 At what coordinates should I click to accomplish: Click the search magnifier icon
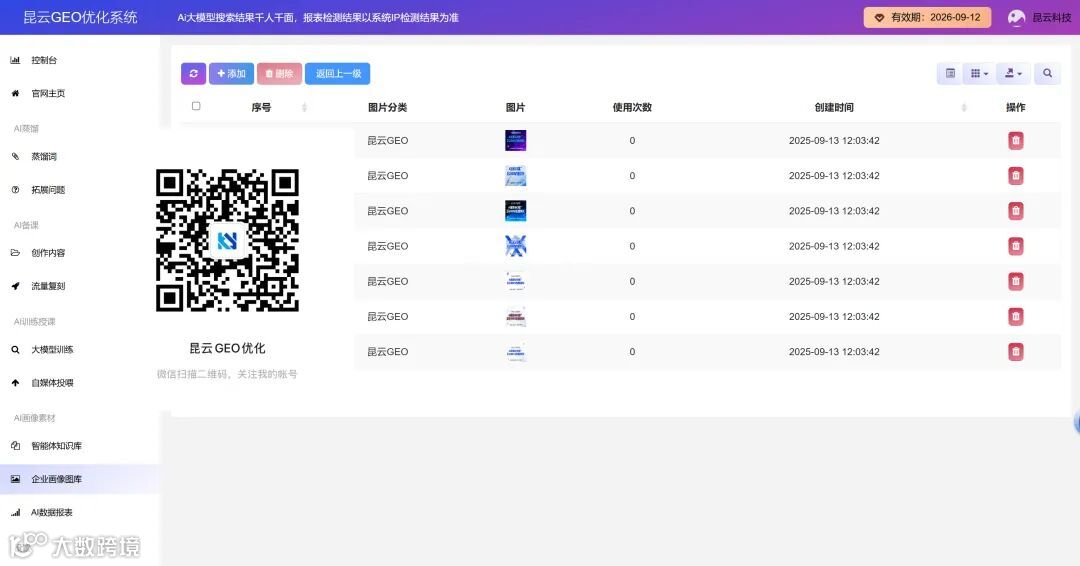tap(1047, 74)
